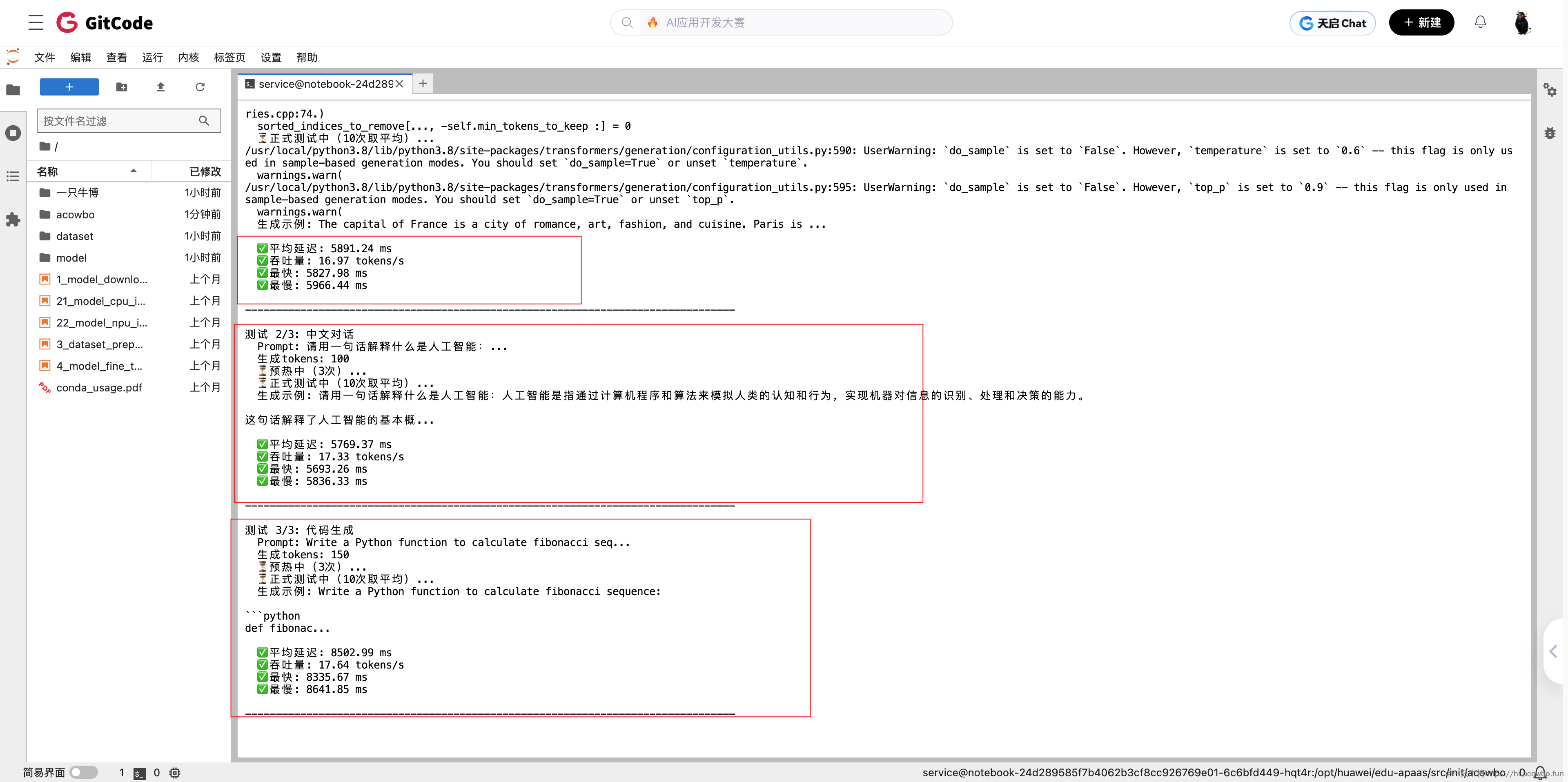Expand the collapsed right side panel chevron
Screen dimensions: 1568x782
[x=1553, y=651]
